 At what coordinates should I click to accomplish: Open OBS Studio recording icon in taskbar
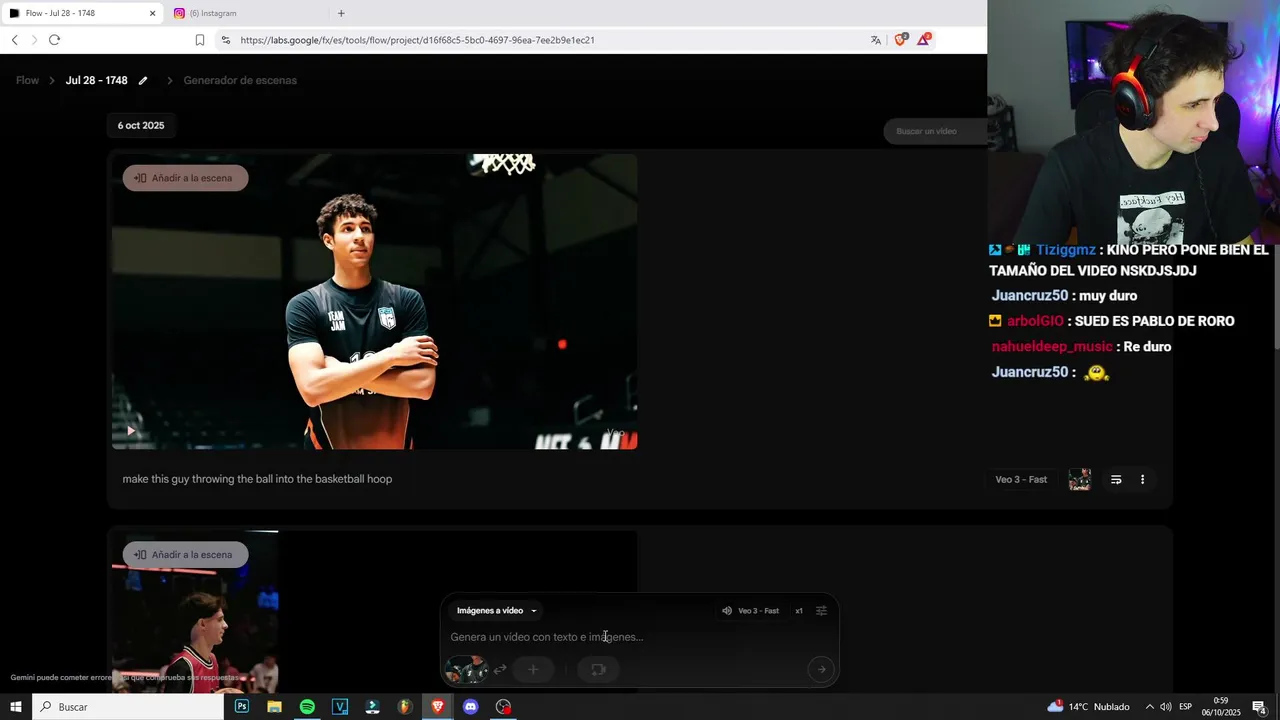tap(503, 707)
